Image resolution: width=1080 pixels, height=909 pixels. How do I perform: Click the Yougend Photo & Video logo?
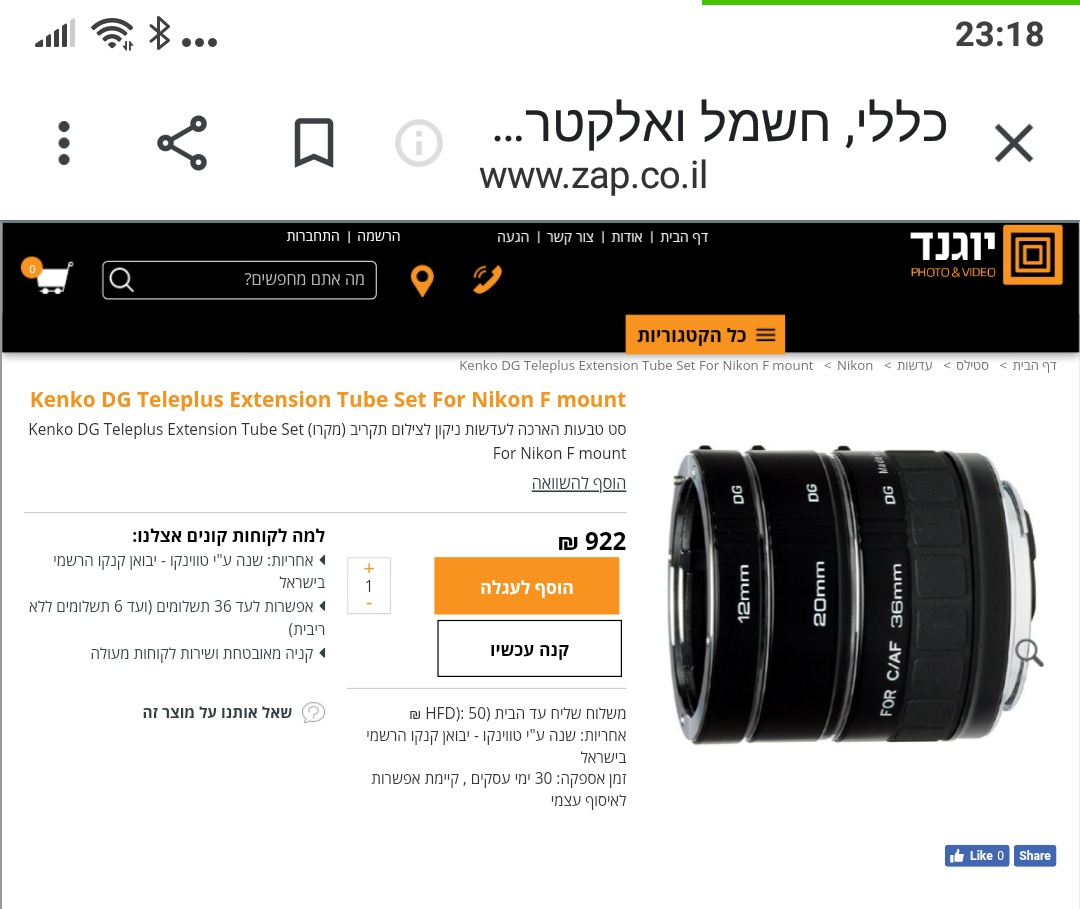tap(986, 254)
